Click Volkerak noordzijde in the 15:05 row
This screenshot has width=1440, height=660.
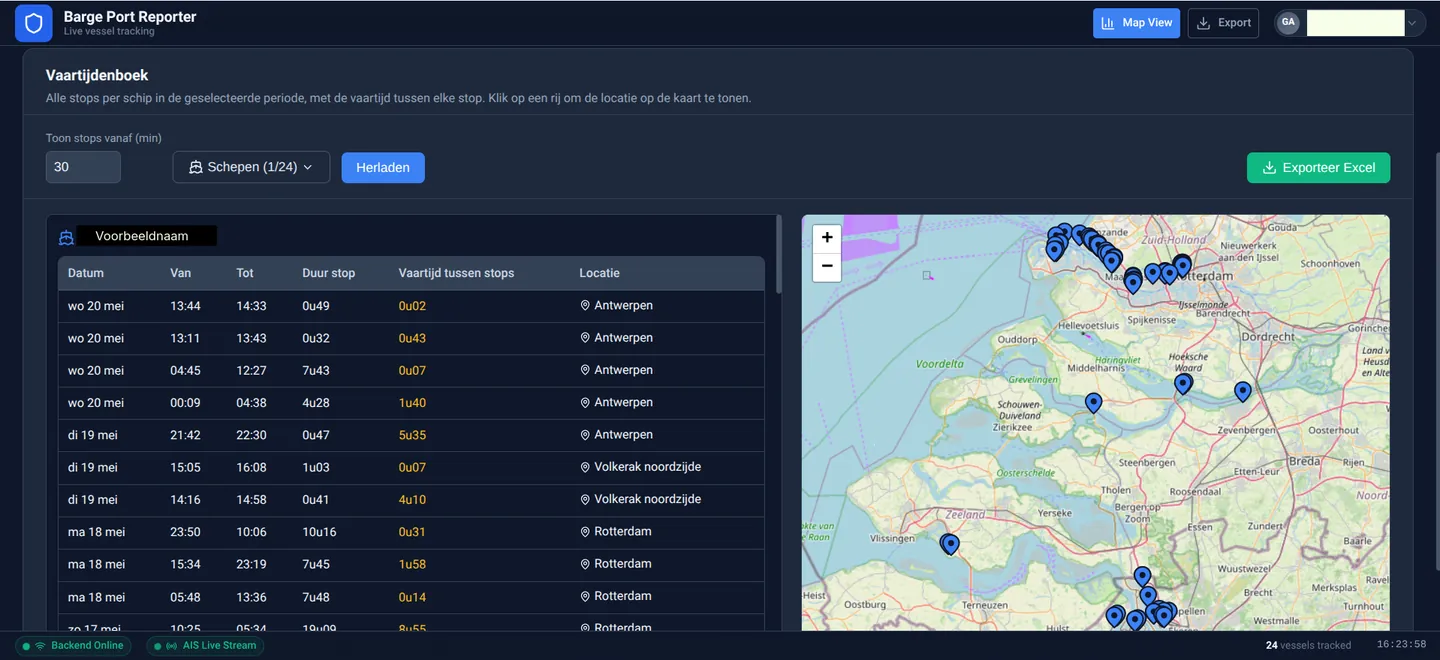pyautogui.click(x=647, y=467)
